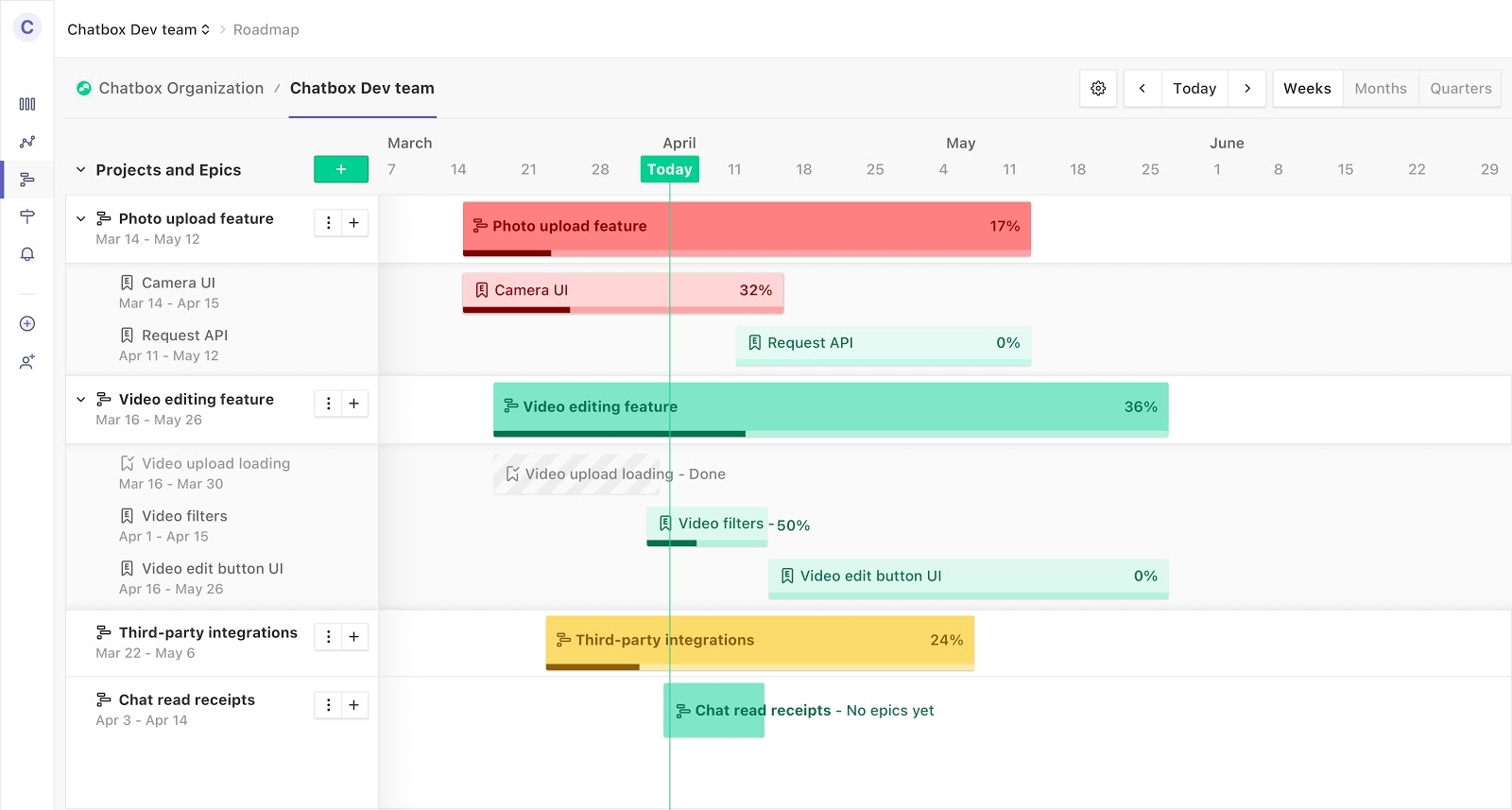Screen dimensions: 1512x810
Task: Select the Chatbox Dev team tab
Action: [x=362, y=88]
